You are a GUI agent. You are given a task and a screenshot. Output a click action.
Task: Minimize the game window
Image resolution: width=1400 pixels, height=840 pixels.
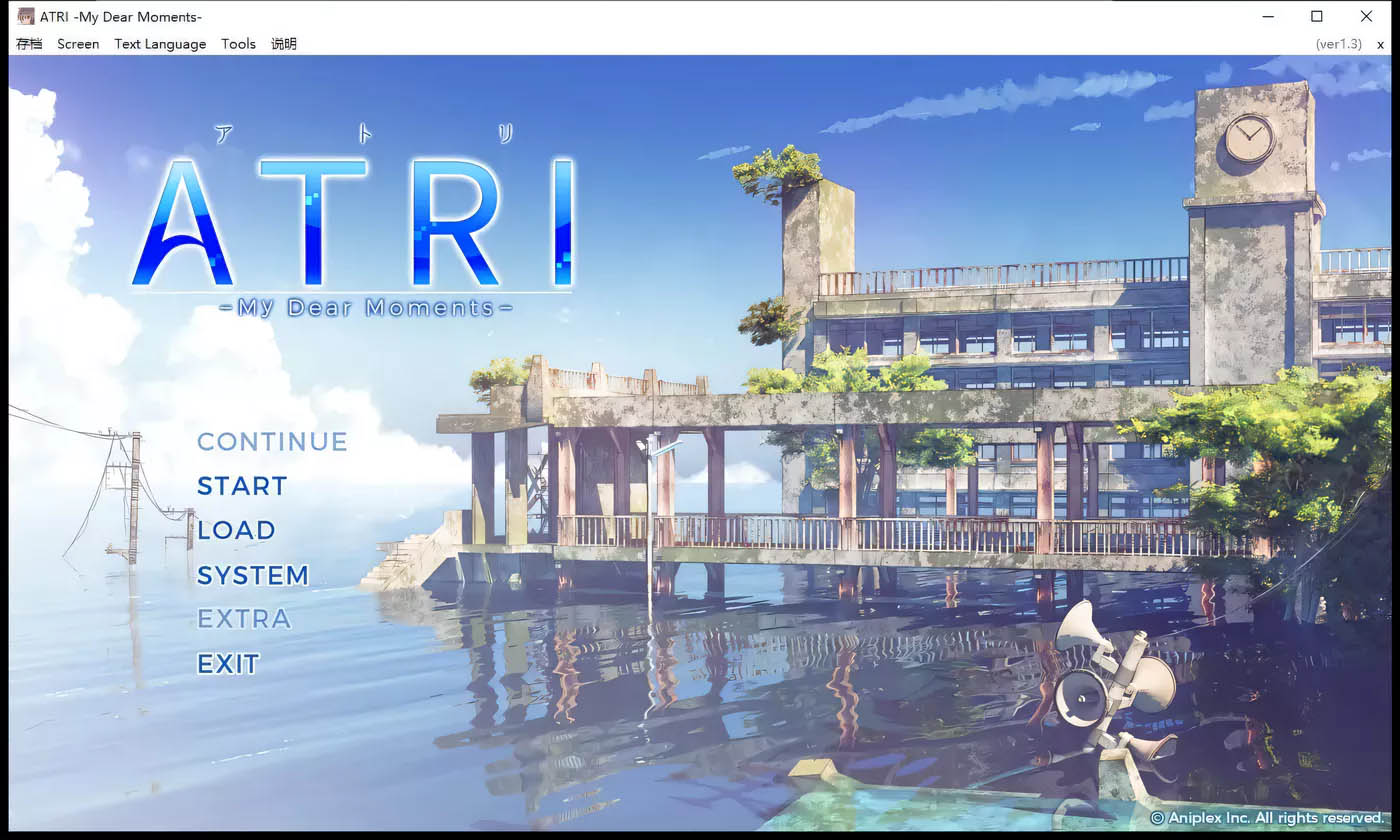pos(1267,16)
